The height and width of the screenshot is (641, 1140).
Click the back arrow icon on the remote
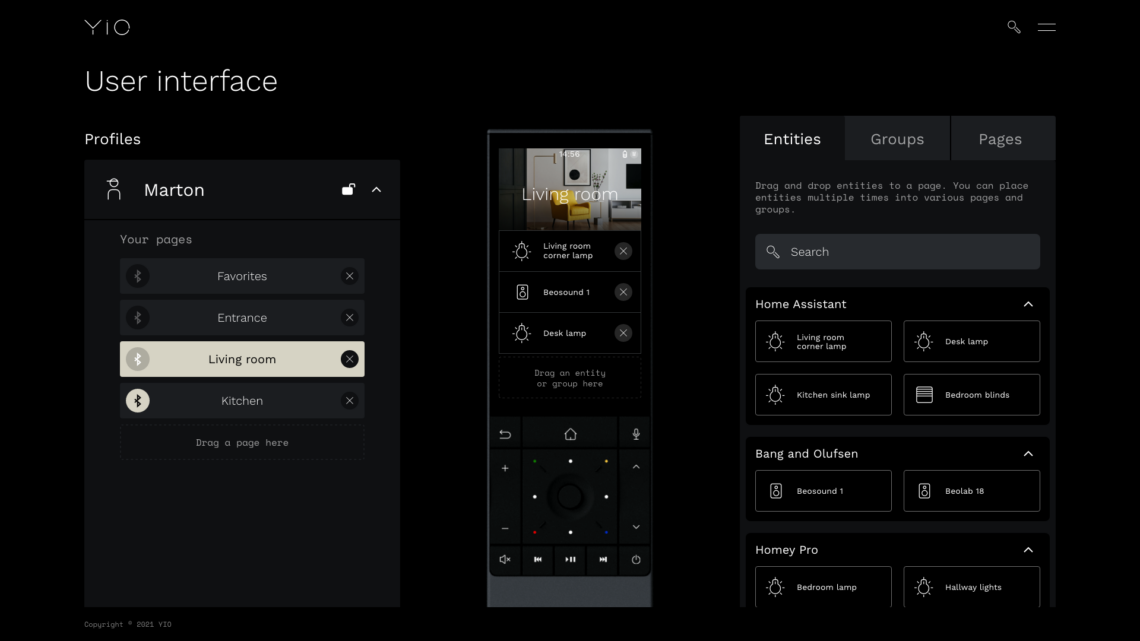click(505, 433)
